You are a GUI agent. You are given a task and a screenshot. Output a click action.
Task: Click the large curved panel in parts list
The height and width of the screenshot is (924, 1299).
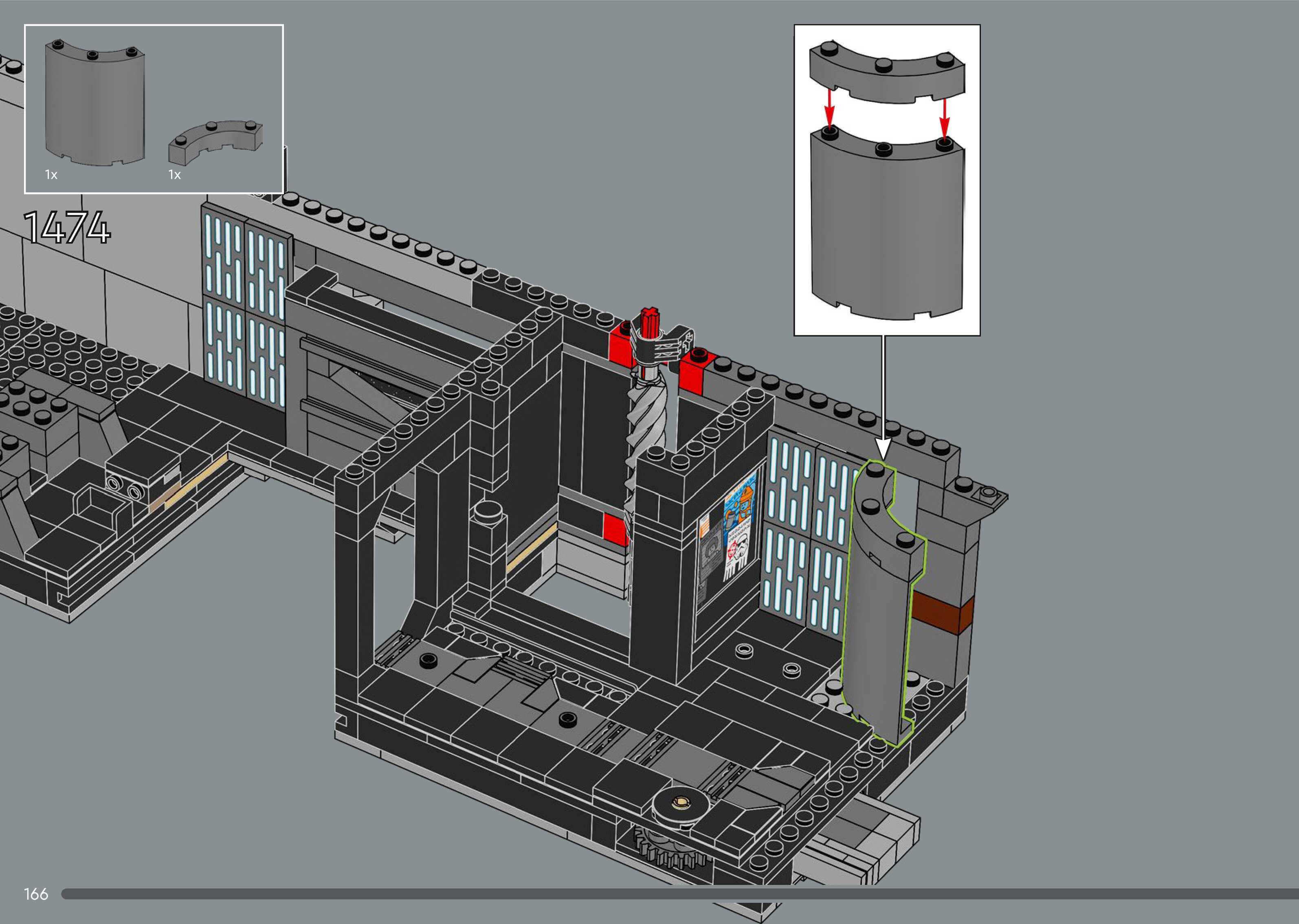(95, 105)
